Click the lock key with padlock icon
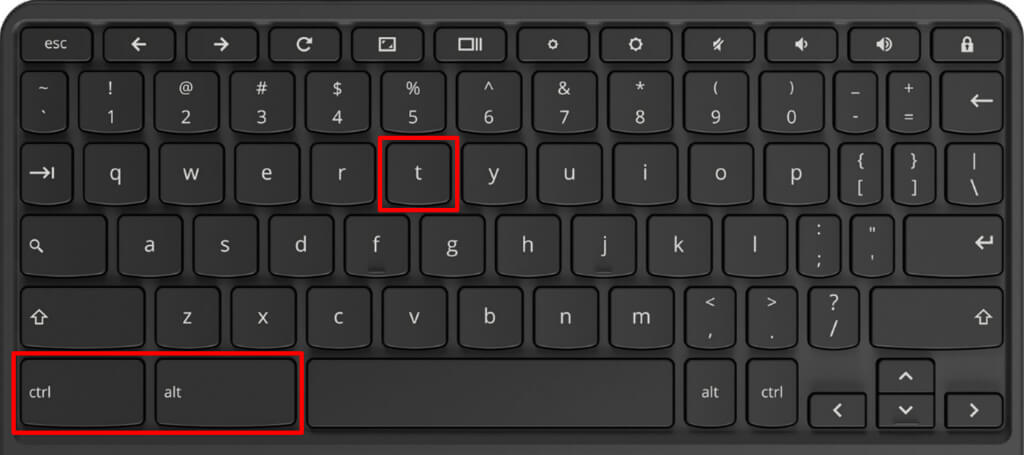The width and height of the screenshot is (1024, 455). pos(967,44)
